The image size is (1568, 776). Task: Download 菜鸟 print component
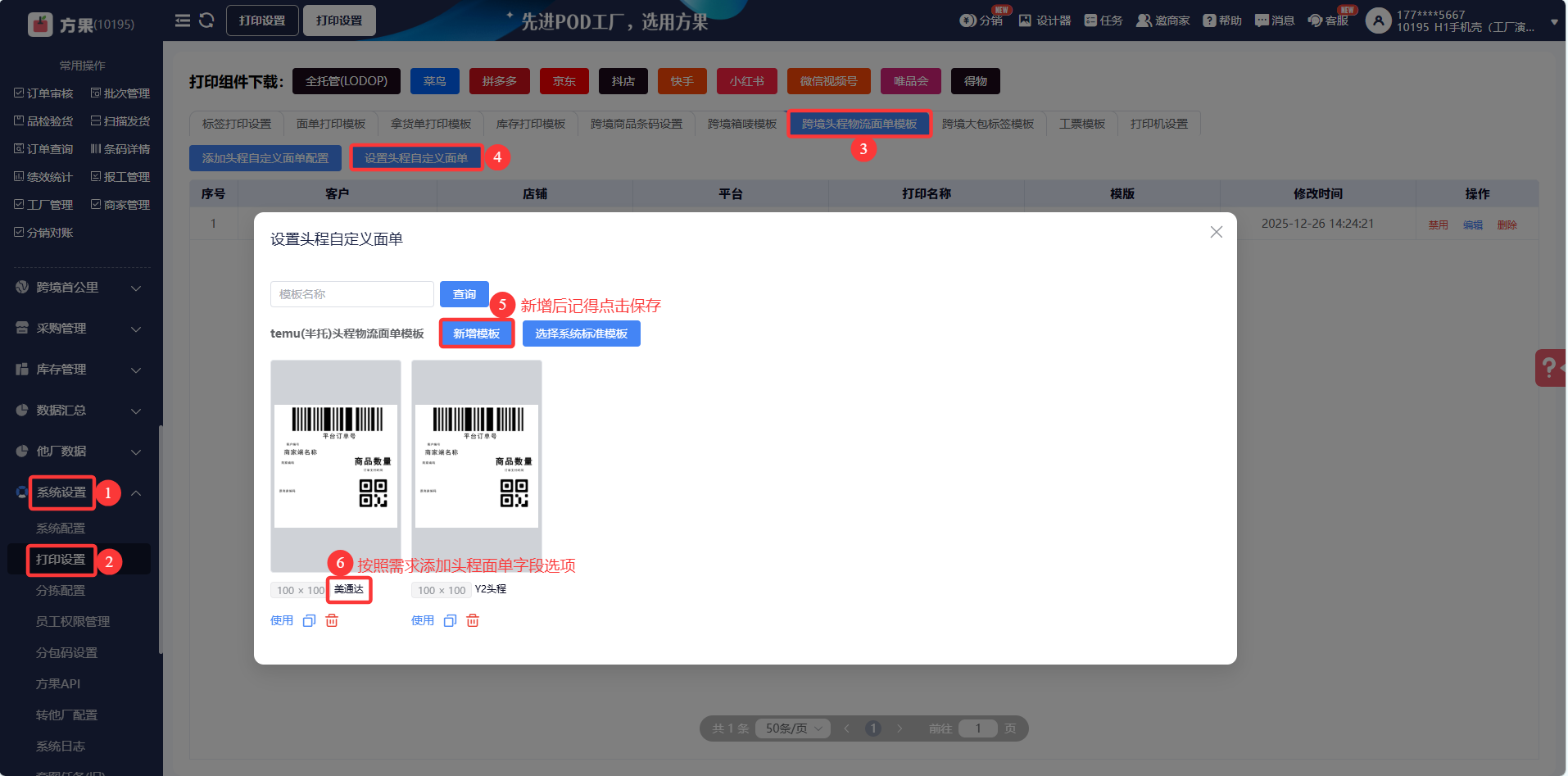point(435,81)
